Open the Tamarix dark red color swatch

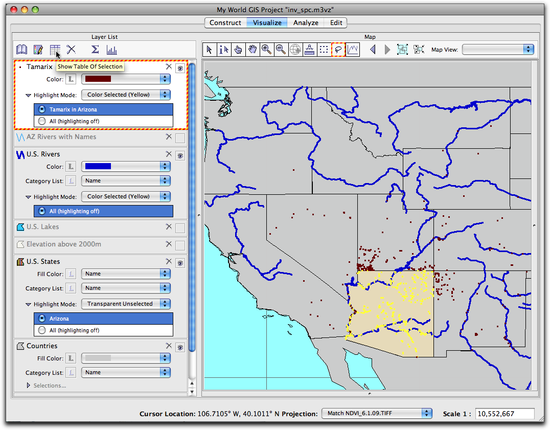[x=126, y=79]
